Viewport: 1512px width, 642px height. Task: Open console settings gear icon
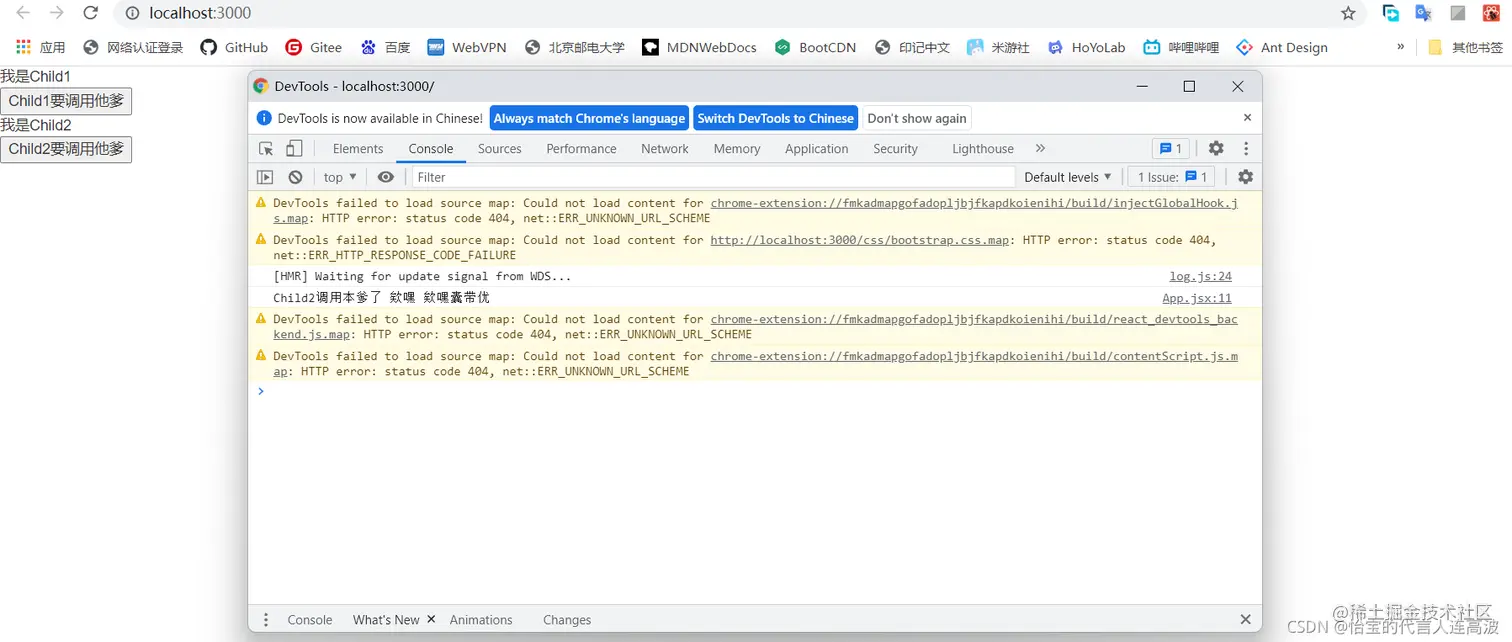(x=1245, y=177)
